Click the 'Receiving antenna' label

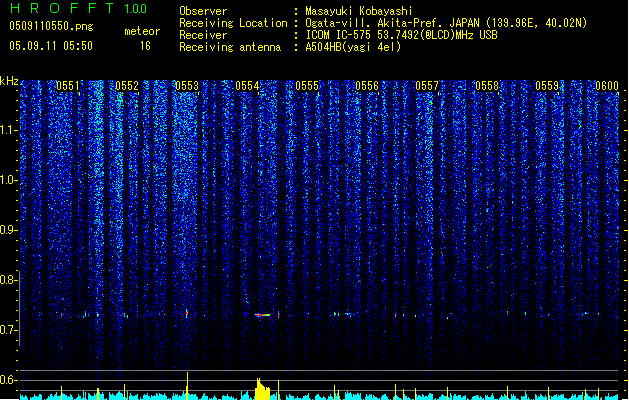230,47
